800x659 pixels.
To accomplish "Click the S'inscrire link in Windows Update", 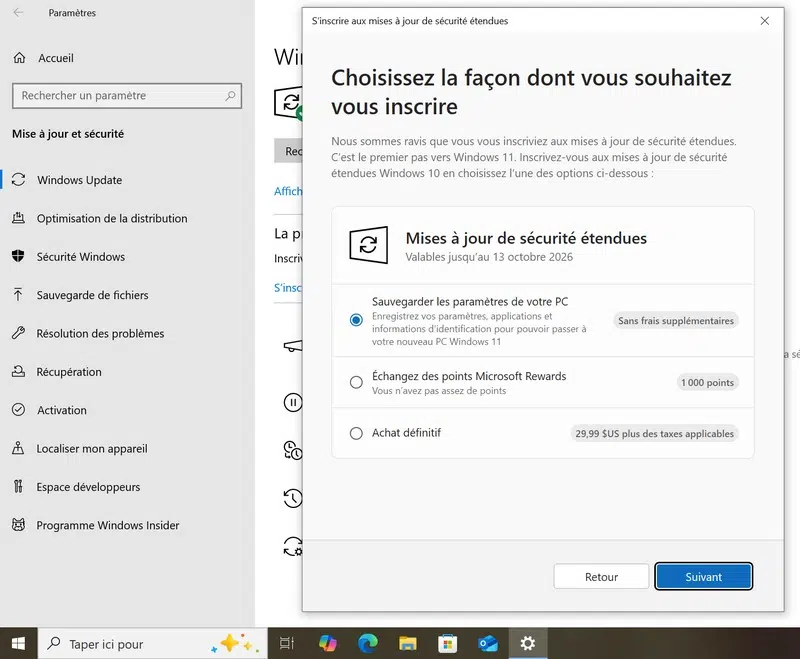I will pos(288,288).
